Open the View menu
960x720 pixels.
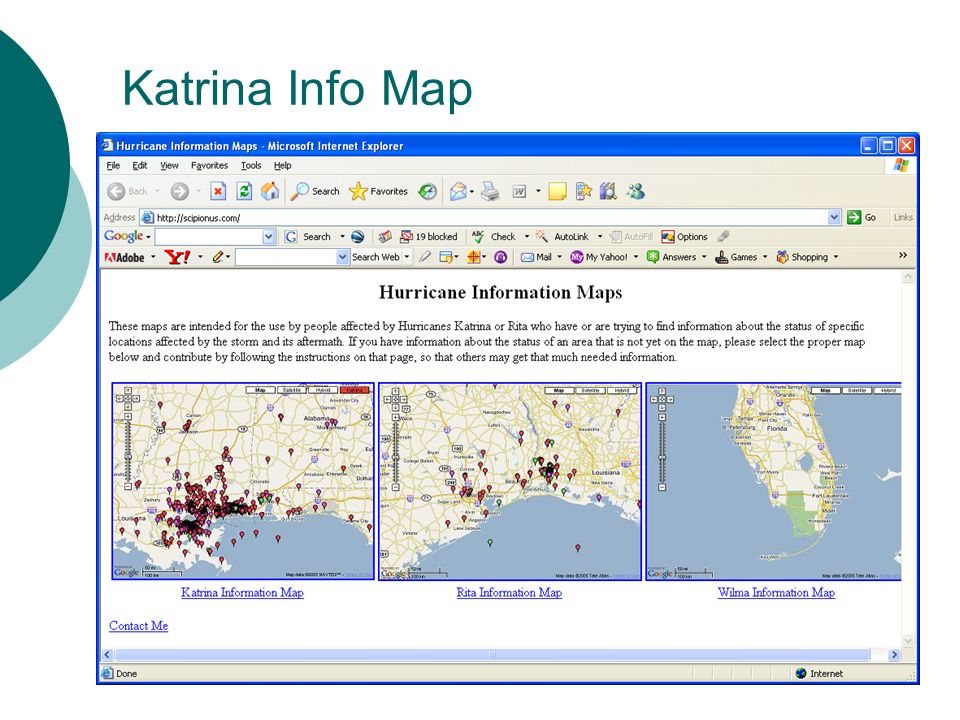[169, 165]
